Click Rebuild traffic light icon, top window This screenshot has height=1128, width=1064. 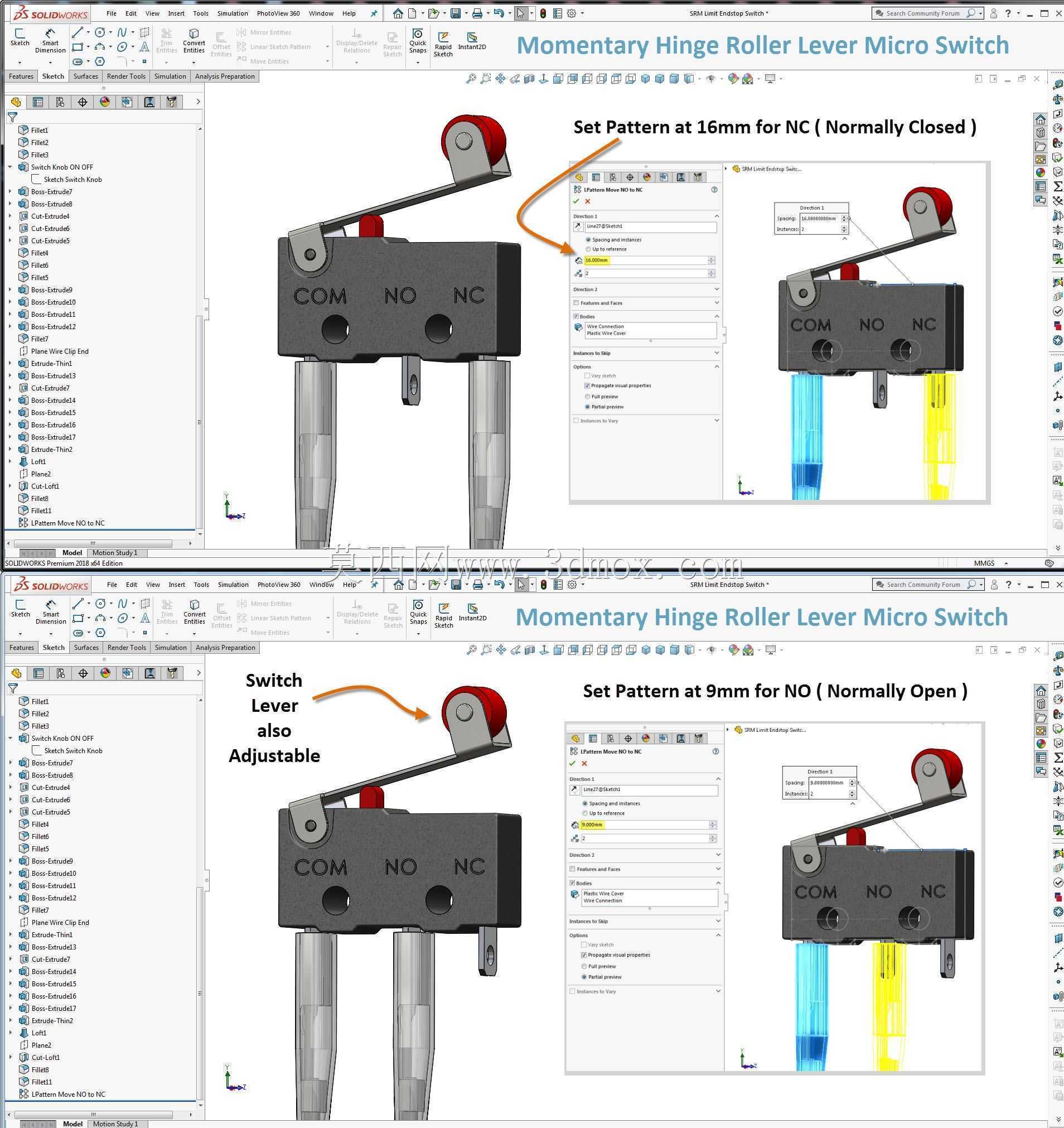point(543,13)
